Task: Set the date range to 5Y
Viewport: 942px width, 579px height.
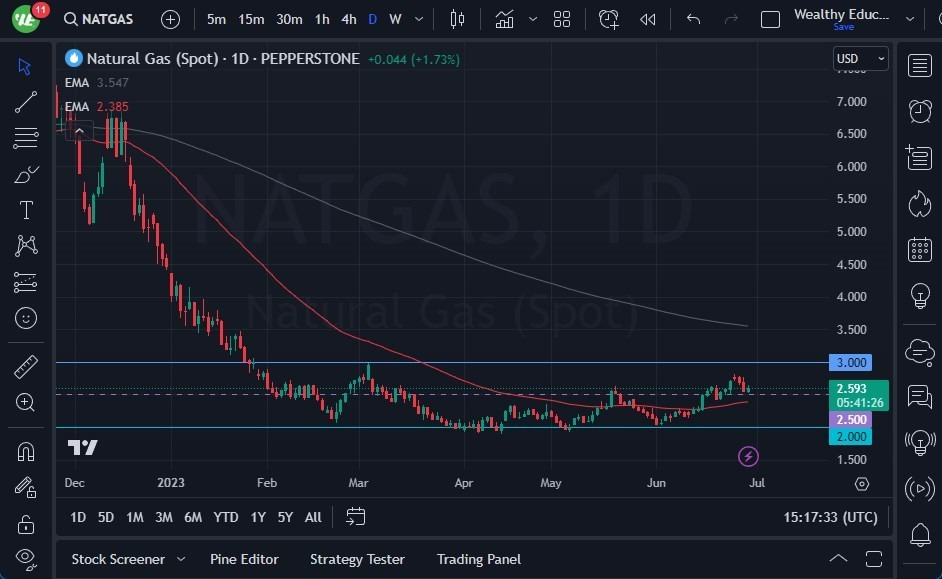Action: 285,517
